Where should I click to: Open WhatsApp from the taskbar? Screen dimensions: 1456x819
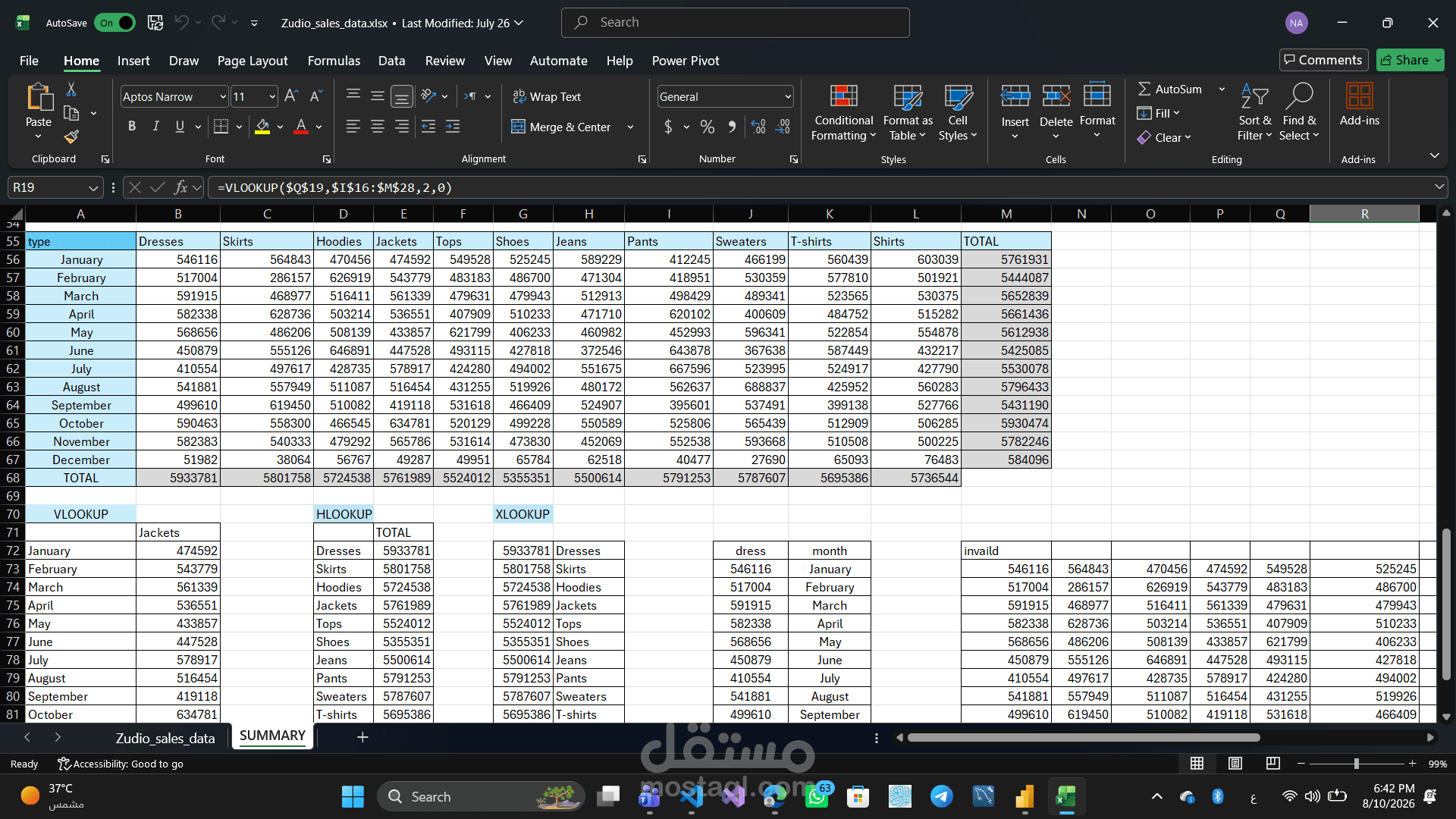(x=817, y=796)
